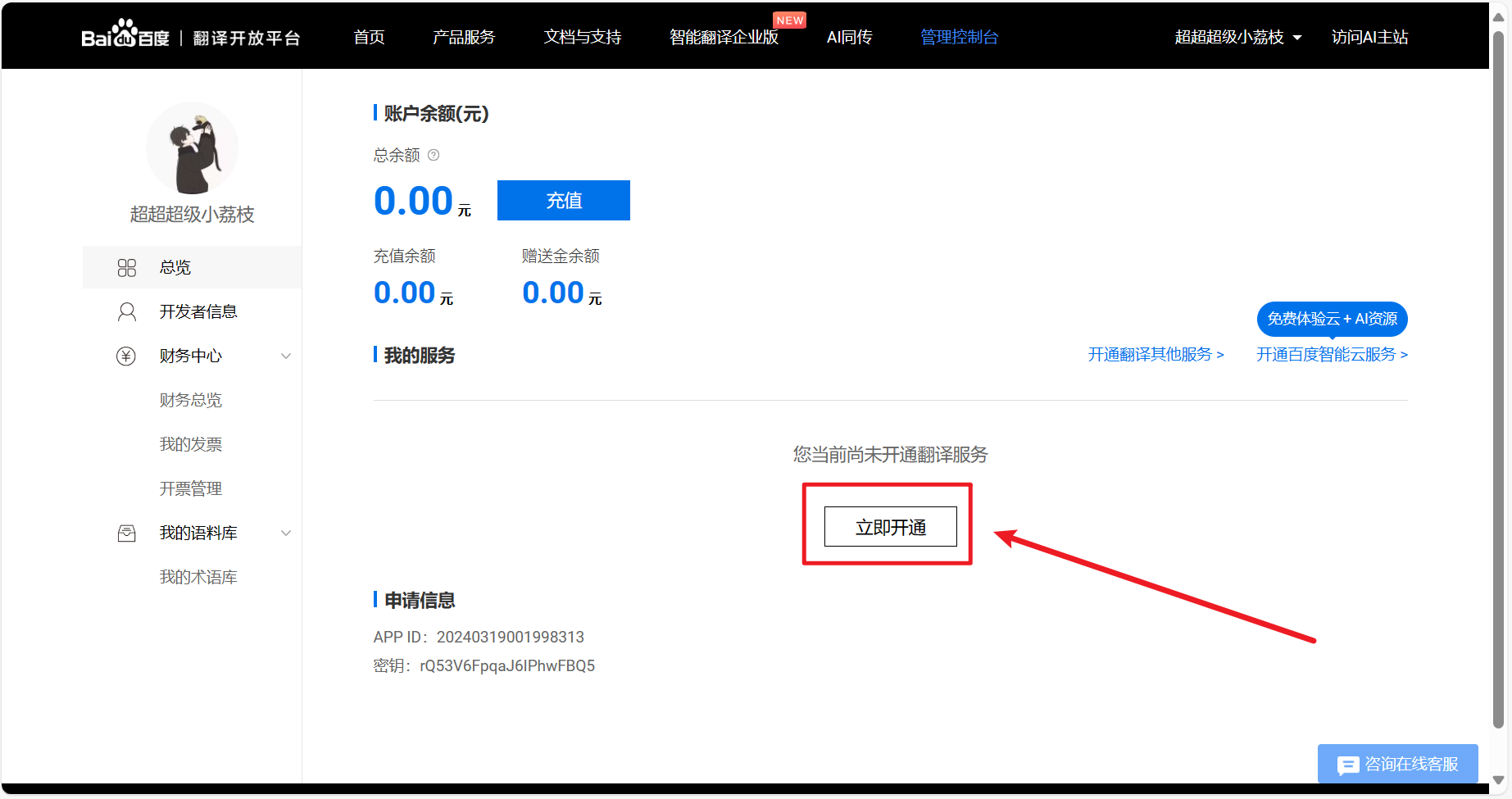The height and width of the screenshot is (799, 1512).
Task: Click the scrollbar down arrow
Action: (1498, 780)
